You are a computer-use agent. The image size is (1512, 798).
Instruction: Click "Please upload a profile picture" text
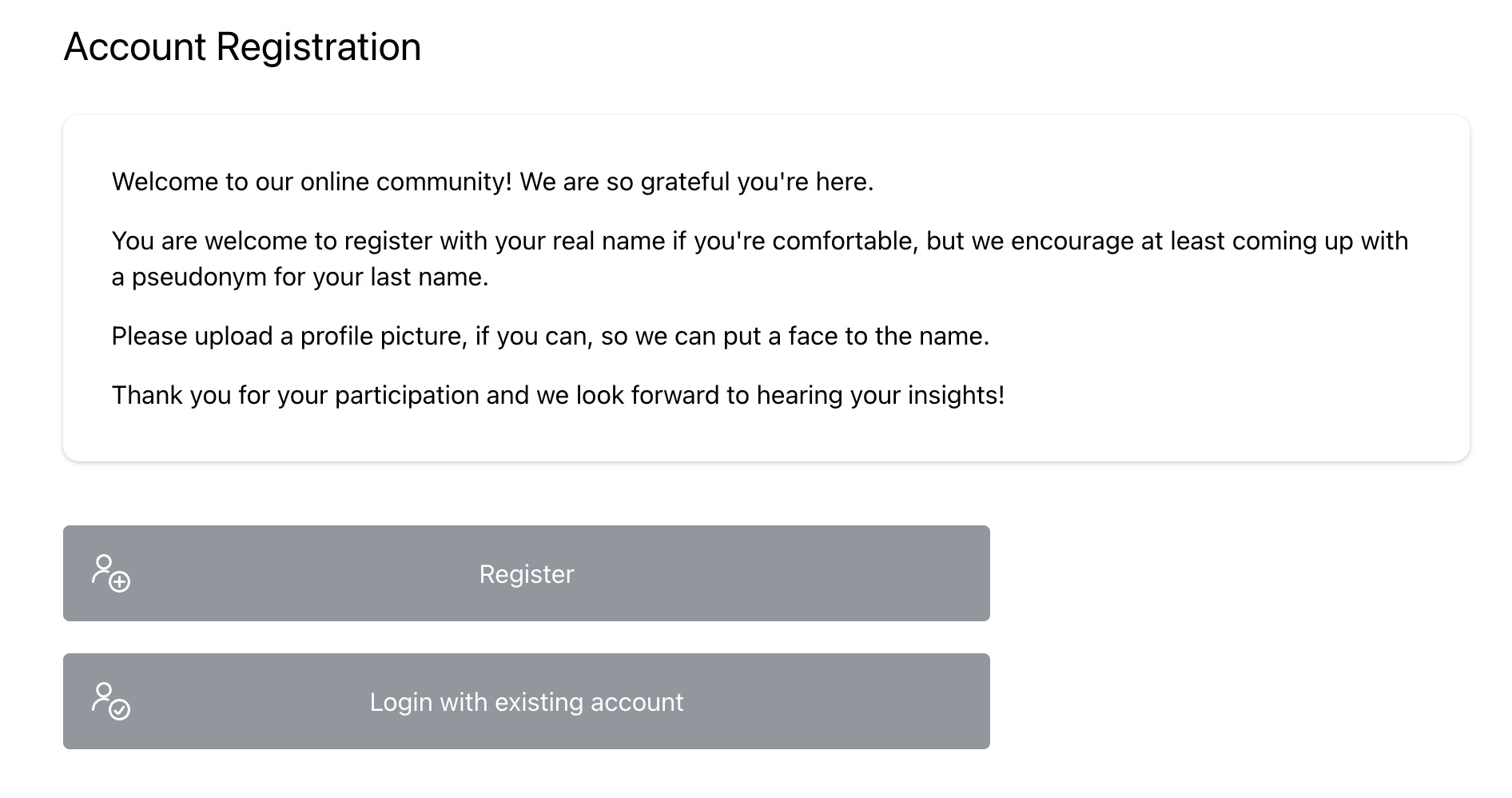click(288, 337)
